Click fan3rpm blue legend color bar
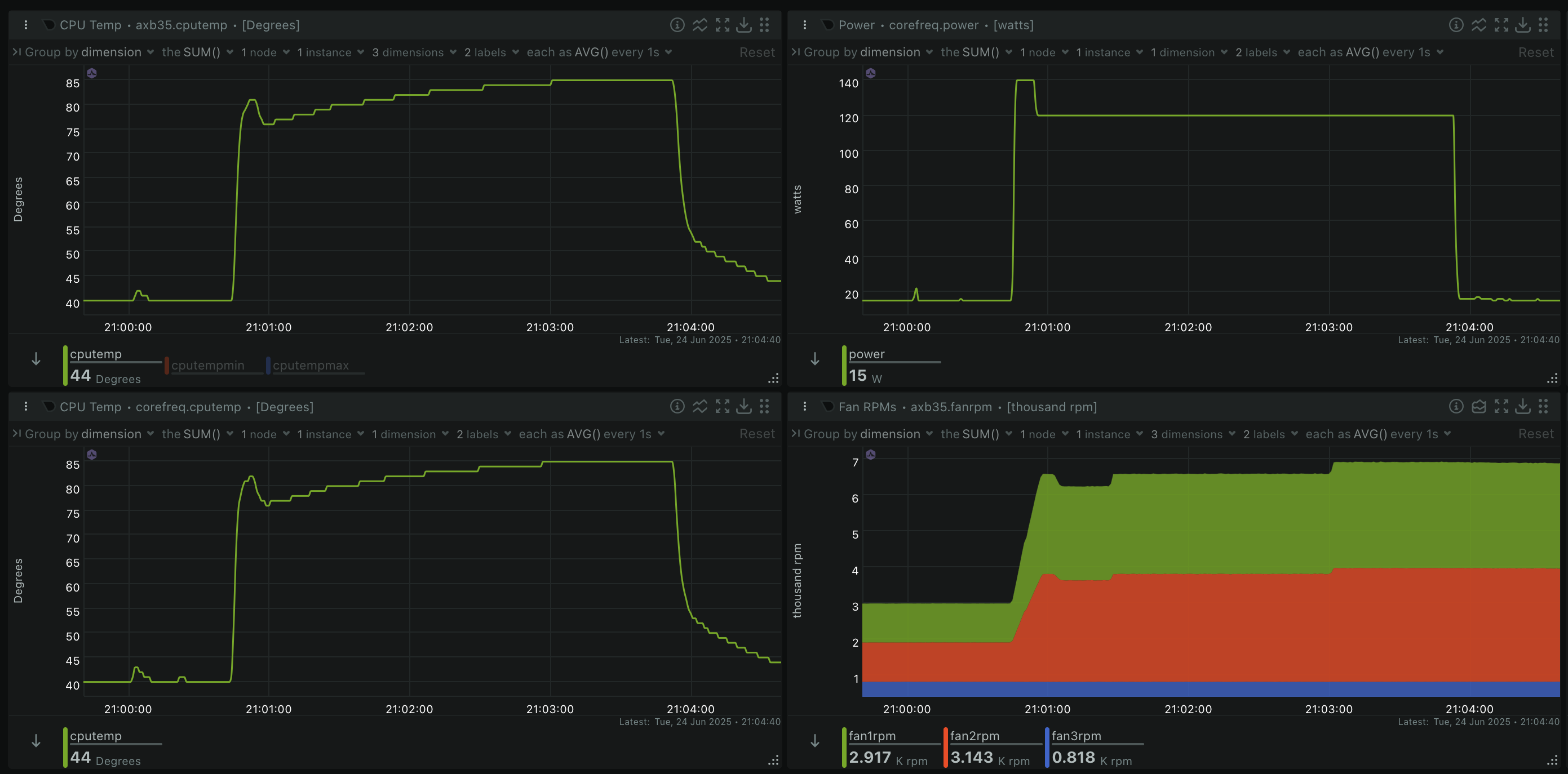 coord(1047,746)
